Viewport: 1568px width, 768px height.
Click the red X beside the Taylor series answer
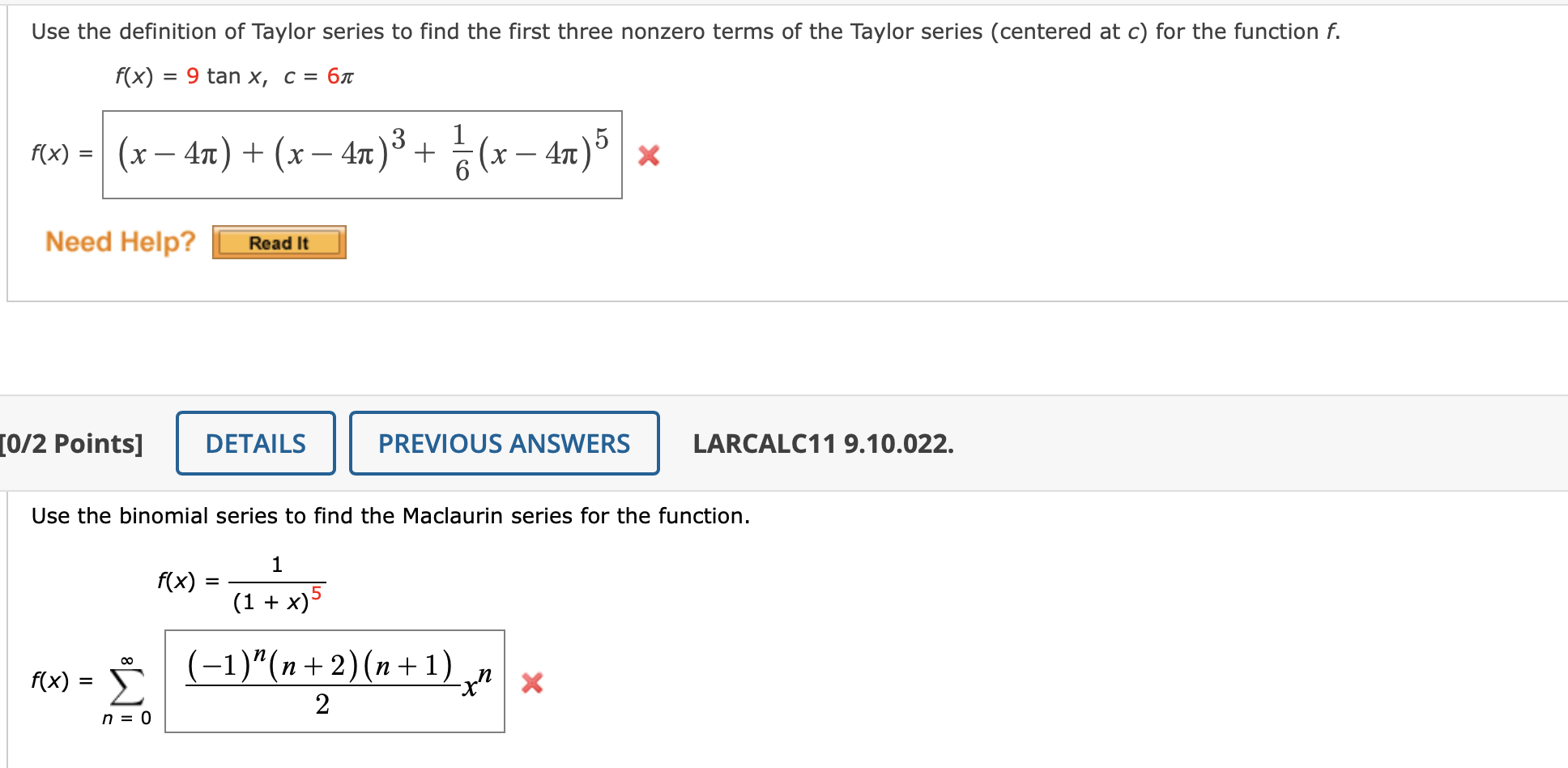point(650,156)
